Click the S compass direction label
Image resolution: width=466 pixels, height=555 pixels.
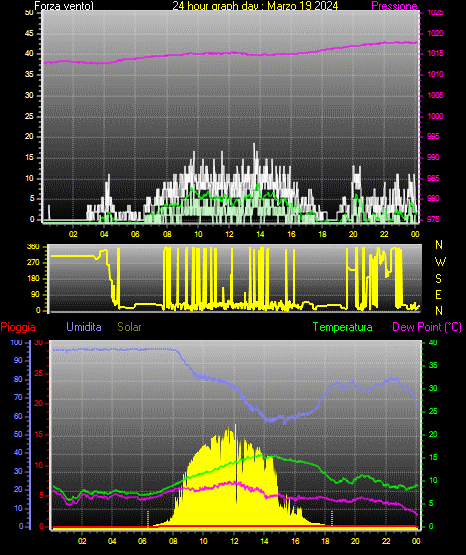[438, 279]
